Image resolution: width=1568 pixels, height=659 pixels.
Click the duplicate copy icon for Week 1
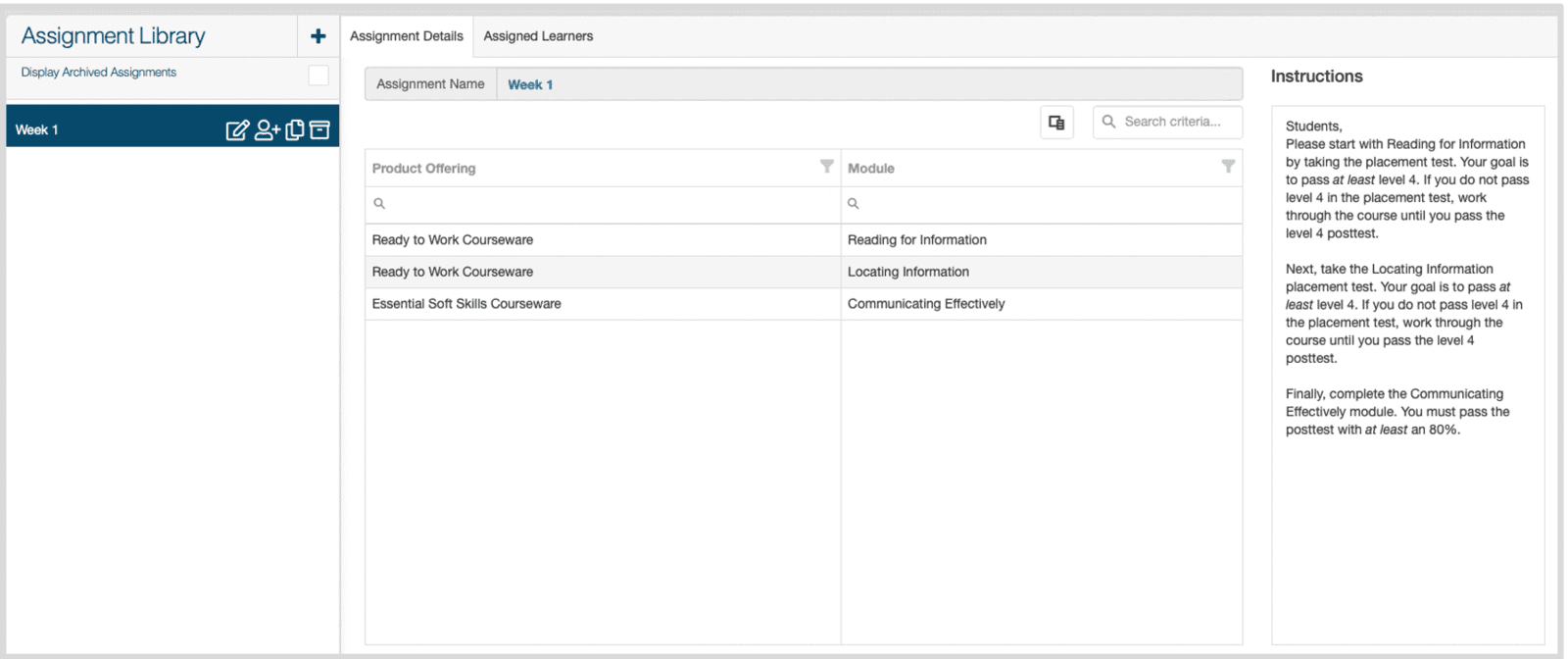[294, 130]
